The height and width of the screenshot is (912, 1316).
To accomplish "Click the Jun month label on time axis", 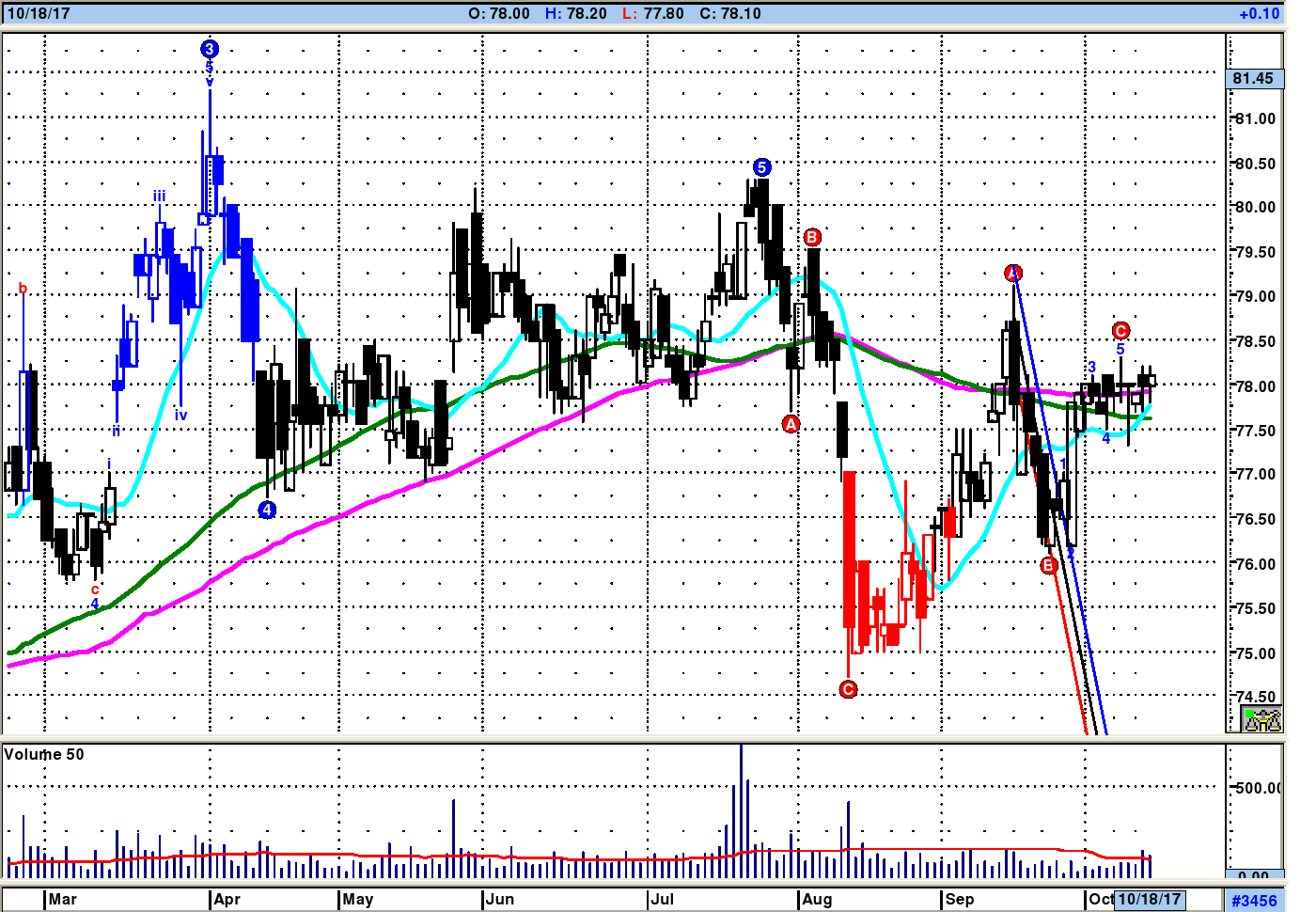I will coord(500,899).
